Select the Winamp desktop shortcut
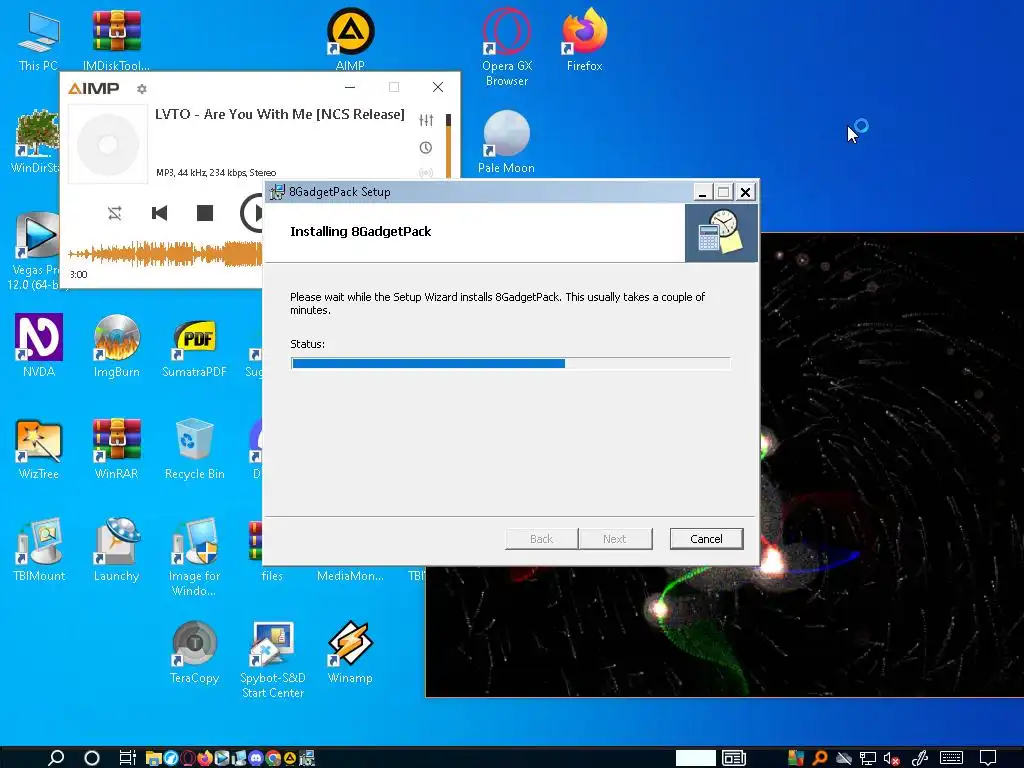Viewport: 1024px width, 768px height. 350,652
